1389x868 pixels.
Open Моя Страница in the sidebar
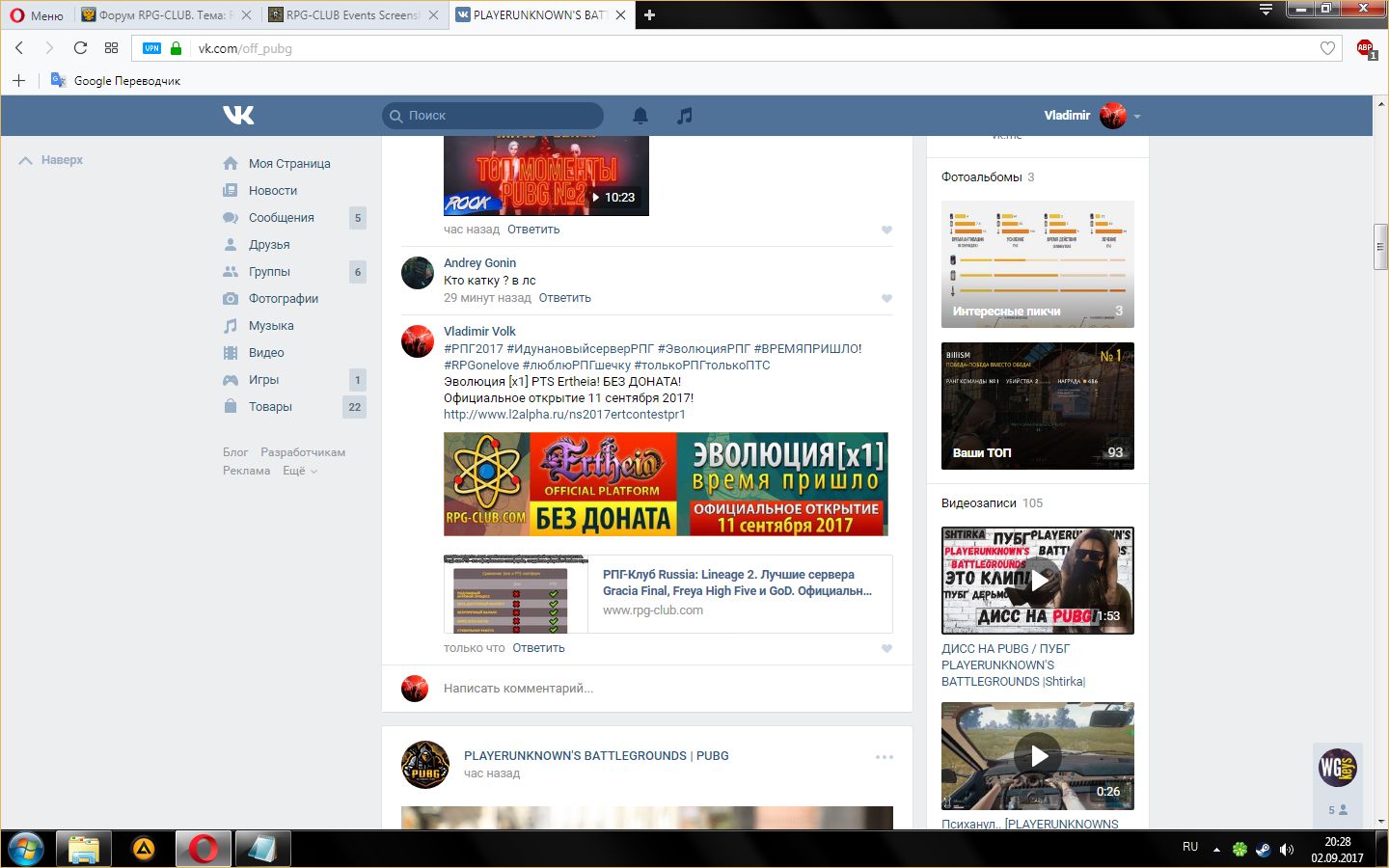pos(289,163)
